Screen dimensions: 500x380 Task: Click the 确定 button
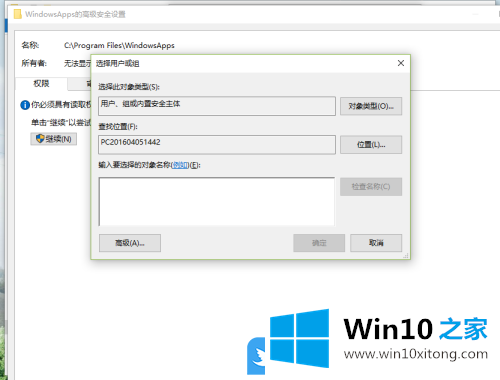point(319,243)
